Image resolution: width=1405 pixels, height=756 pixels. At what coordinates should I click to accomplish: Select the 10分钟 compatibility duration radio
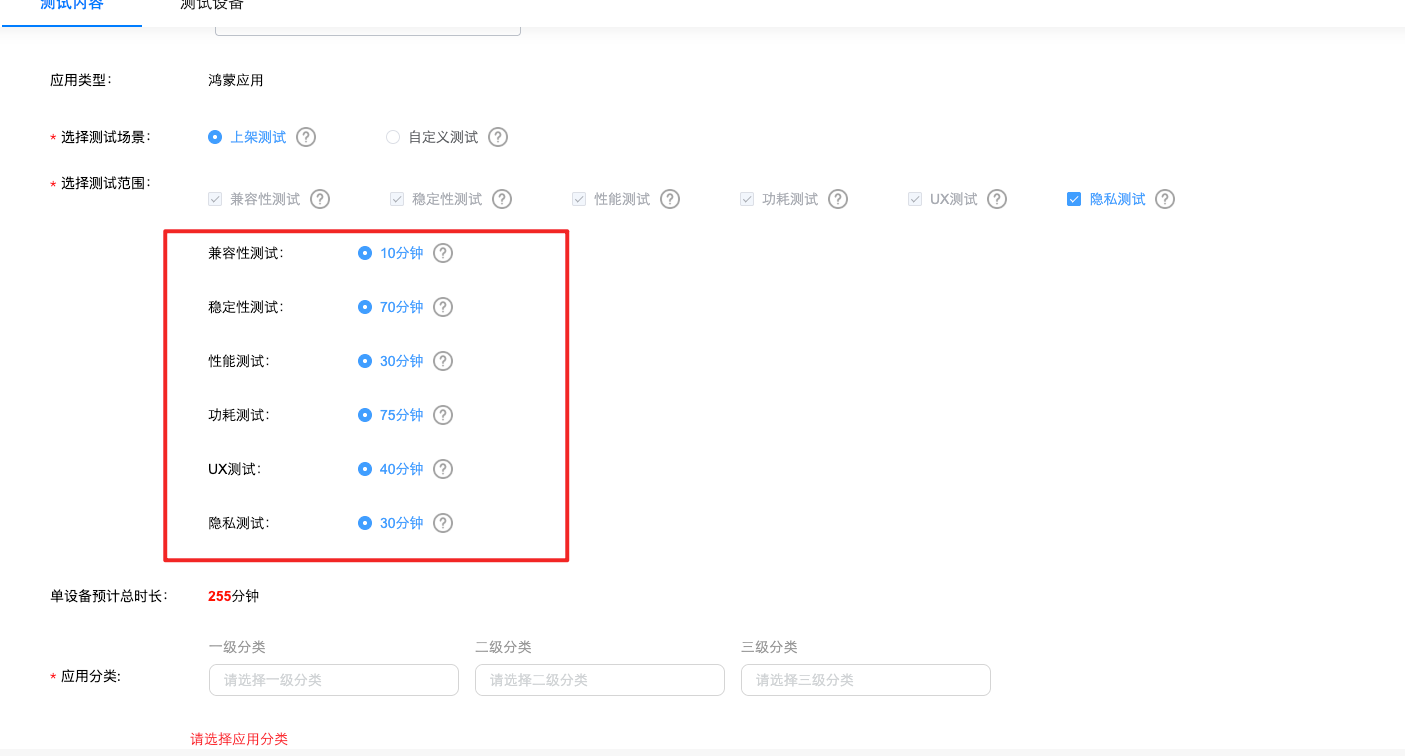[x=365, y=253]
